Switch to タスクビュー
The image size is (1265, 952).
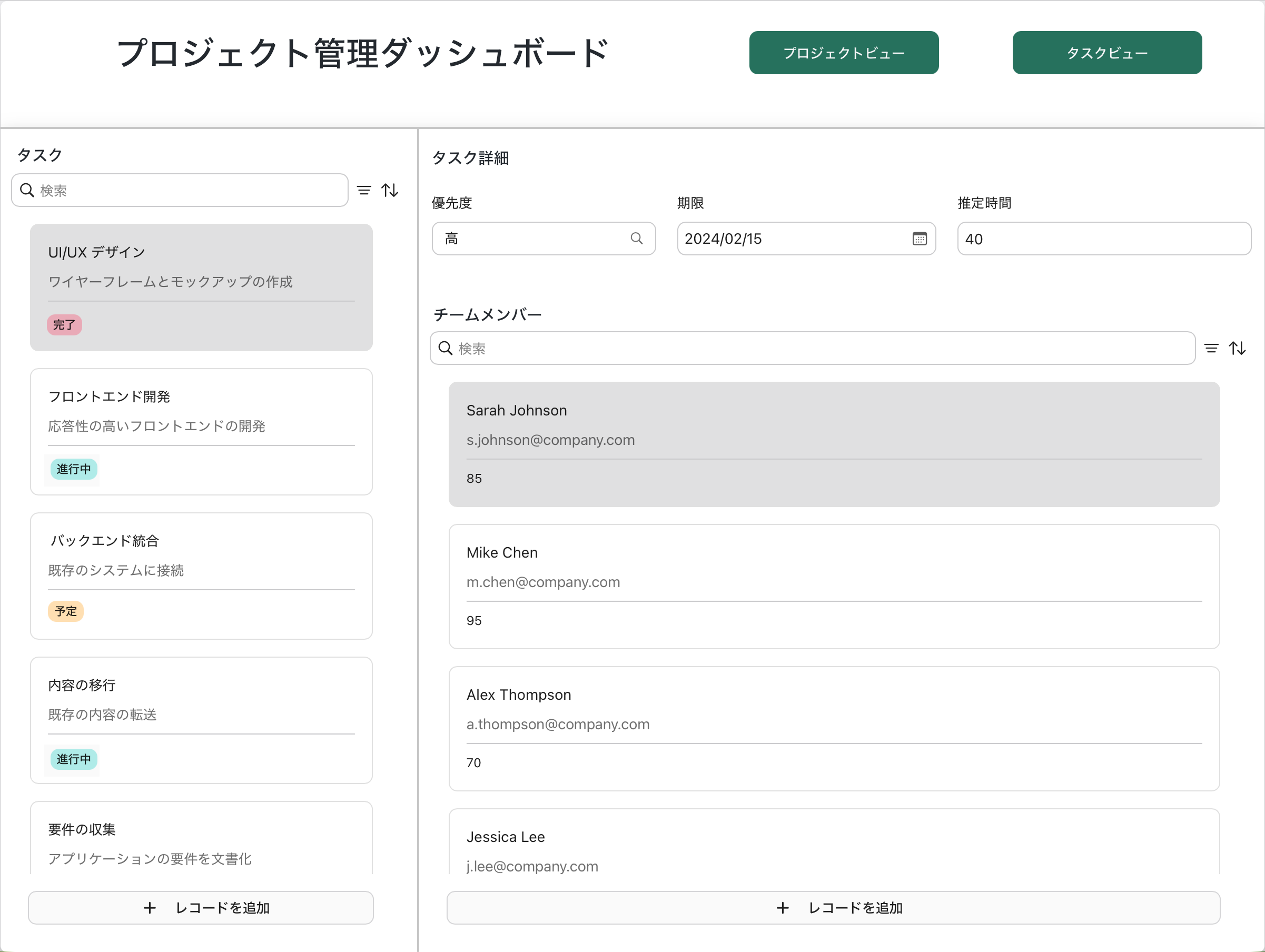(1106, 53)
